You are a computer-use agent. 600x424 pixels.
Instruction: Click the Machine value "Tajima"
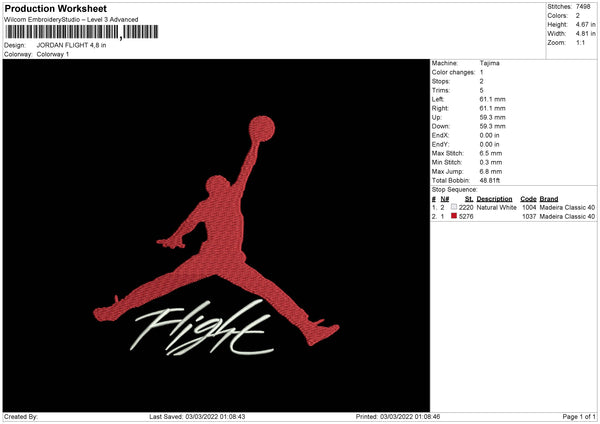pos(489,63)
